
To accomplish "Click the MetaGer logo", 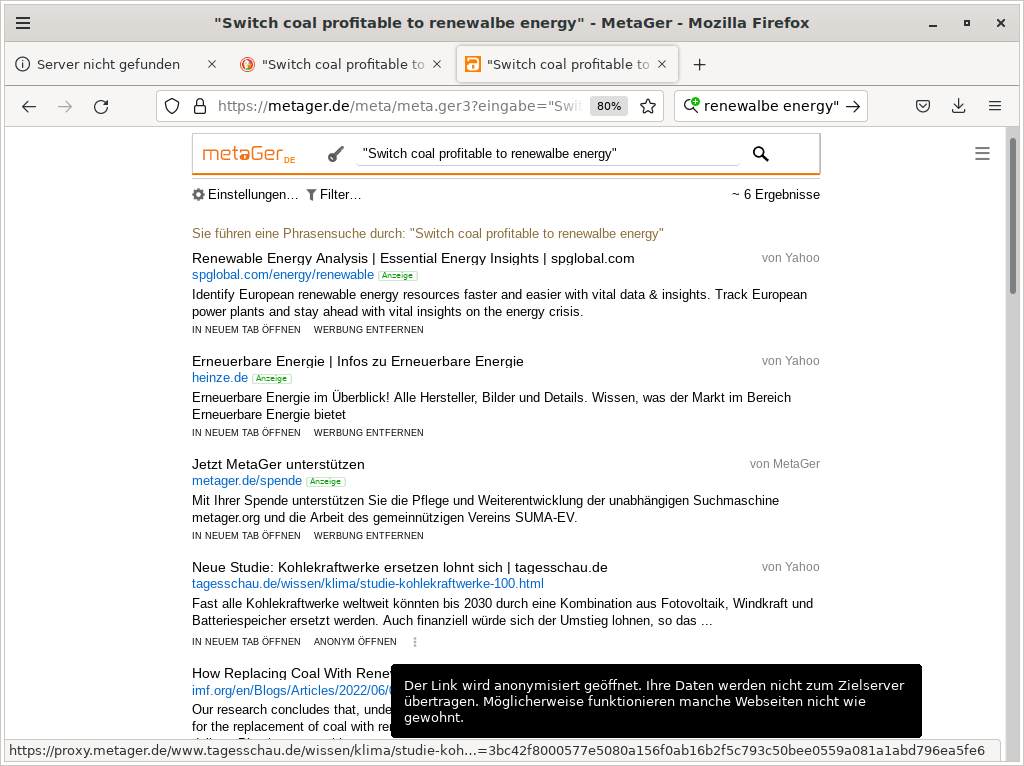I will (x=249, y=154).
